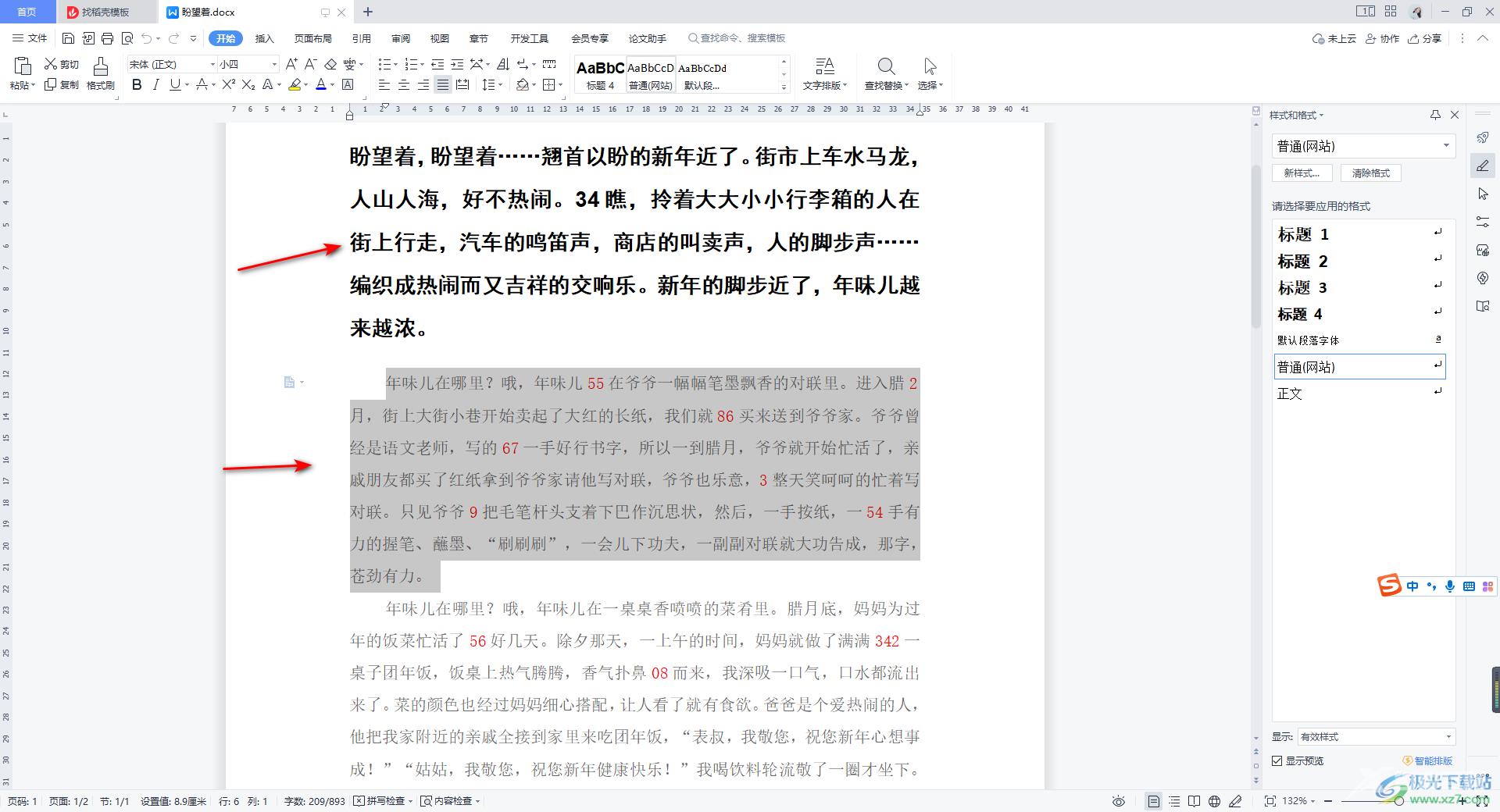The width and height of the screenshot is (1500, 812).
Task: Toggle Underline formatting
Action: (175, 84)
